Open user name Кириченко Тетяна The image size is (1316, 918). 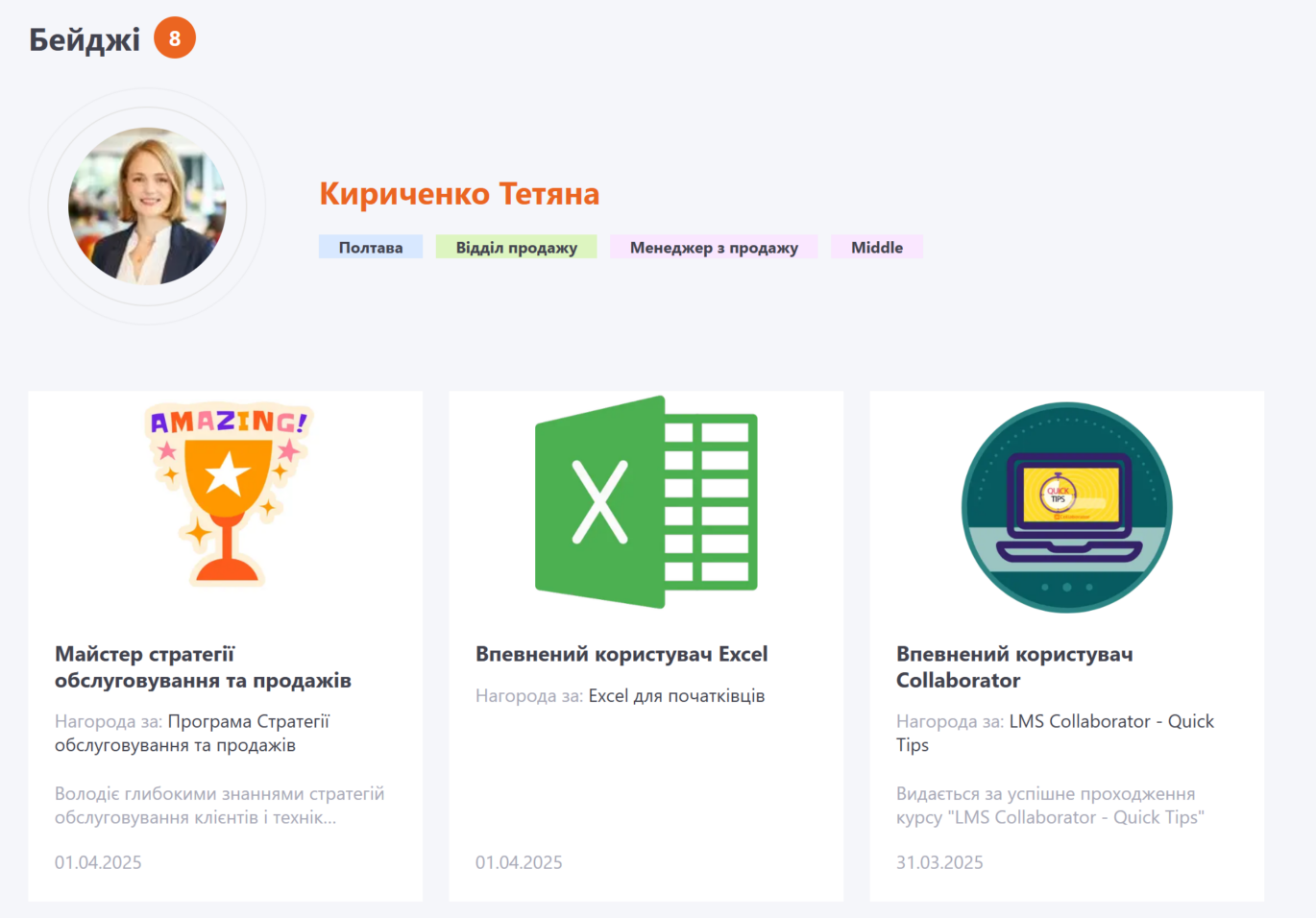coord(459,194)
